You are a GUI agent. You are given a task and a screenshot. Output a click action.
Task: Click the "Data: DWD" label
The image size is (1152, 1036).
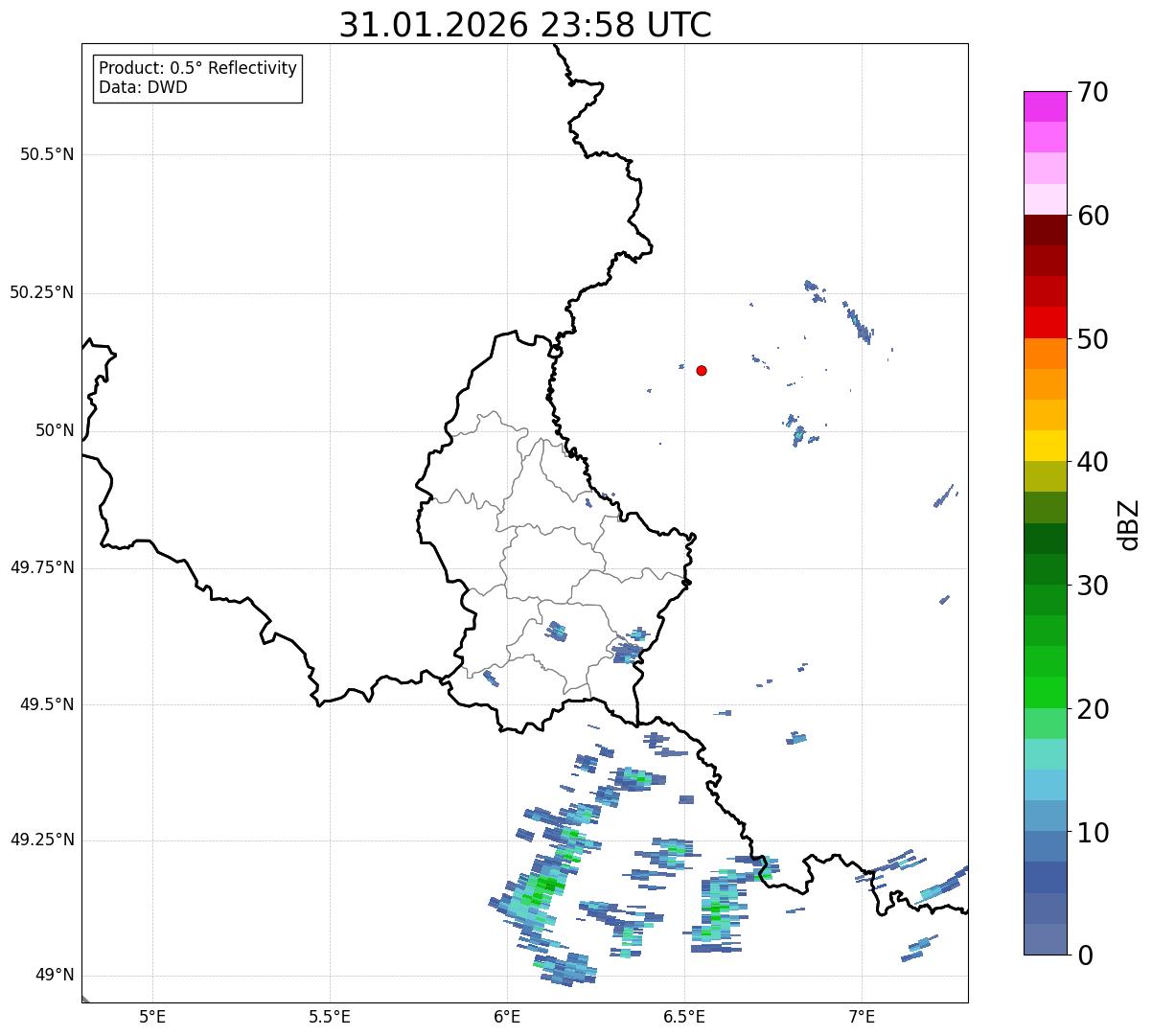point(143,87)
